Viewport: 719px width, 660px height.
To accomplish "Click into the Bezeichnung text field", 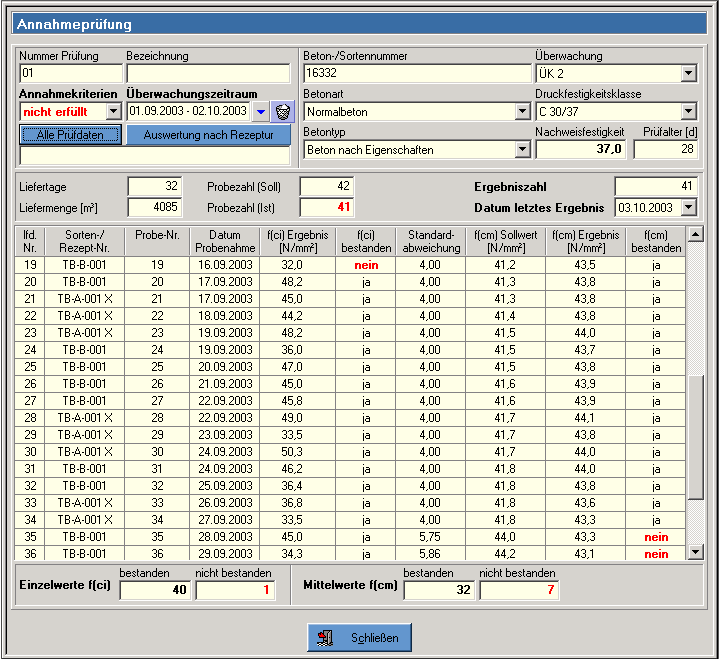I will (207, 73).
